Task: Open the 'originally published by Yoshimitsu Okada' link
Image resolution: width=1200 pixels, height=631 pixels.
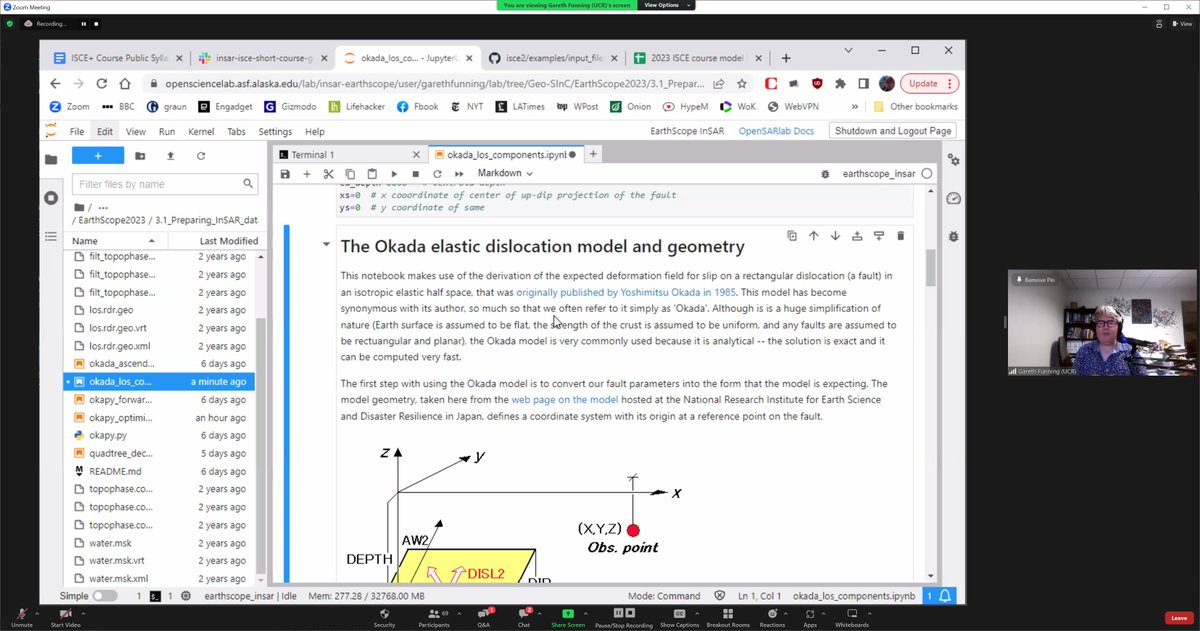Action: [x=626, y=293]
